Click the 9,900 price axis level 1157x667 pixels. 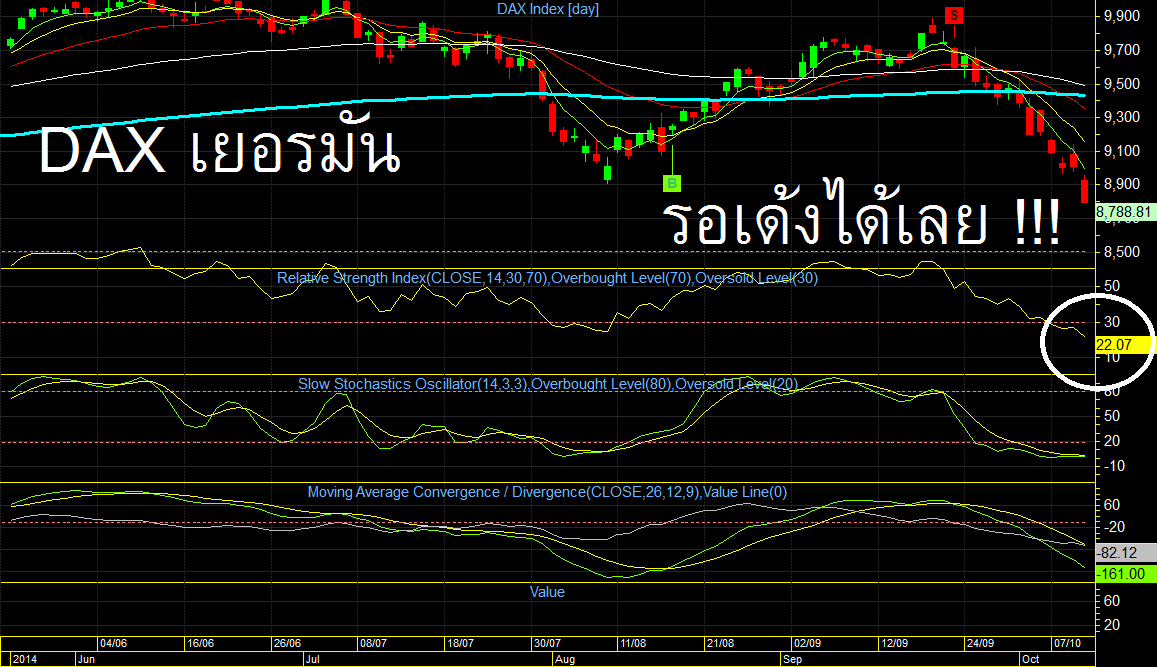coord(1122,15)
